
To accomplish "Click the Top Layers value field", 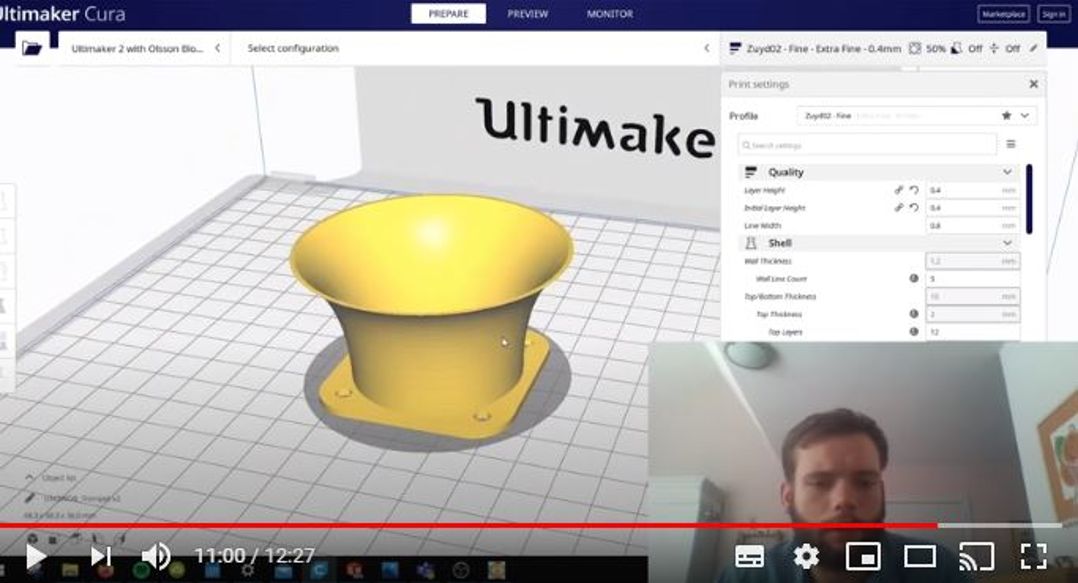I will [973, 332].
